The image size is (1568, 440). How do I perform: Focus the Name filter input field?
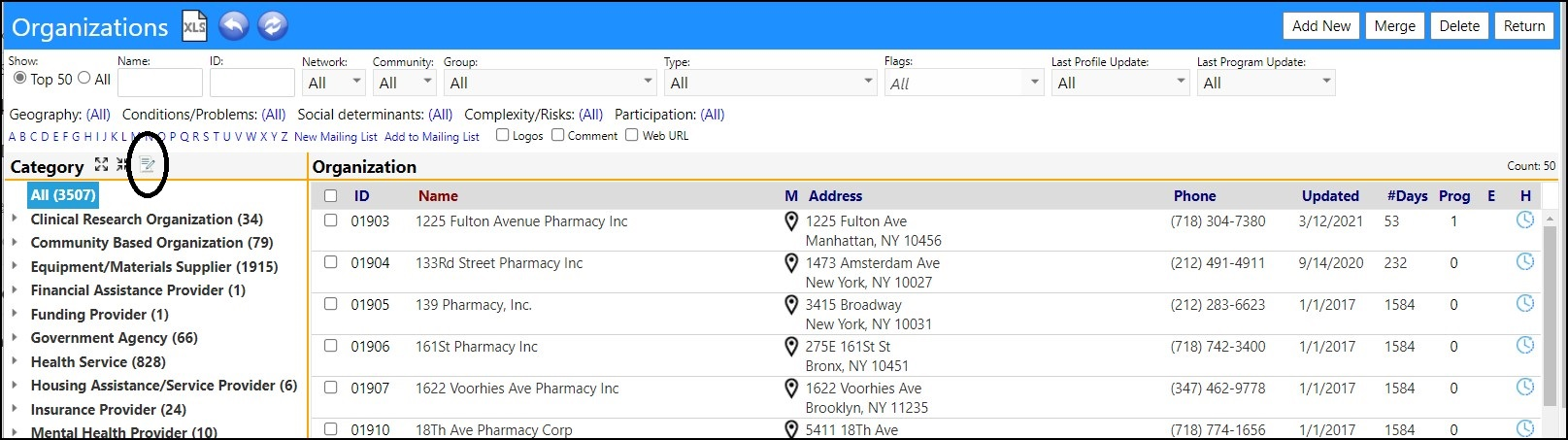coord(160,83)
